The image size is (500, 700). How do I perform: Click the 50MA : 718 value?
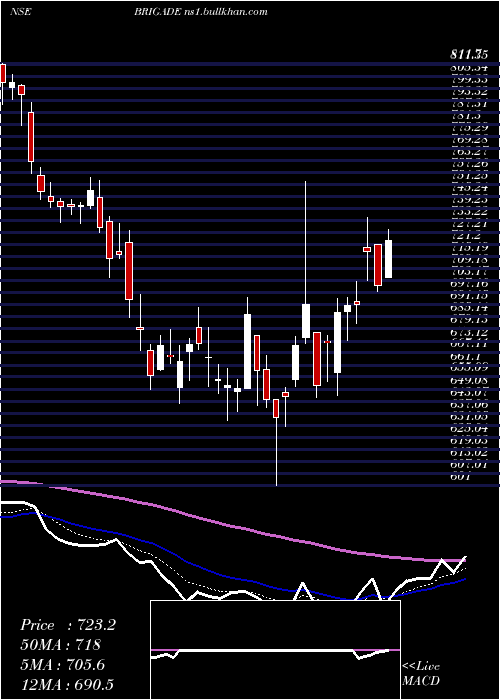pos(61,645)
